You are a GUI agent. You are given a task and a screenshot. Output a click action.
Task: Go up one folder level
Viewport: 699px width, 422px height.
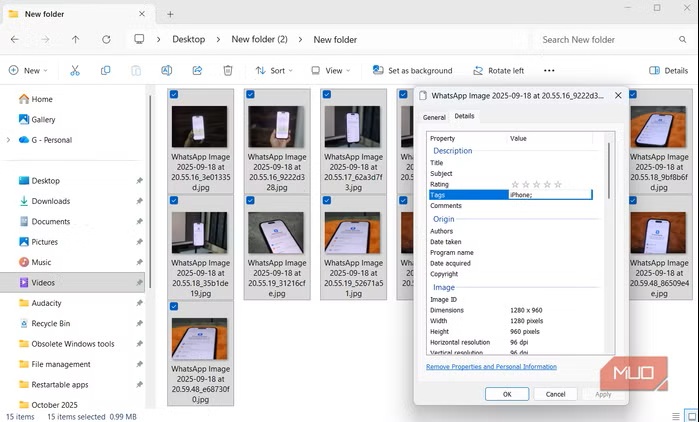click(75, 40)
